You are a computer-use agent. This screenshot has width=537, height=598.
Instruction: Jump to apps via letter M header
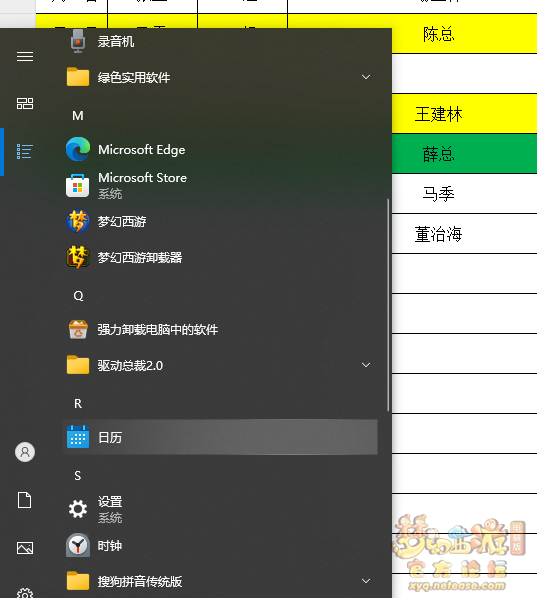click(78, 116)
